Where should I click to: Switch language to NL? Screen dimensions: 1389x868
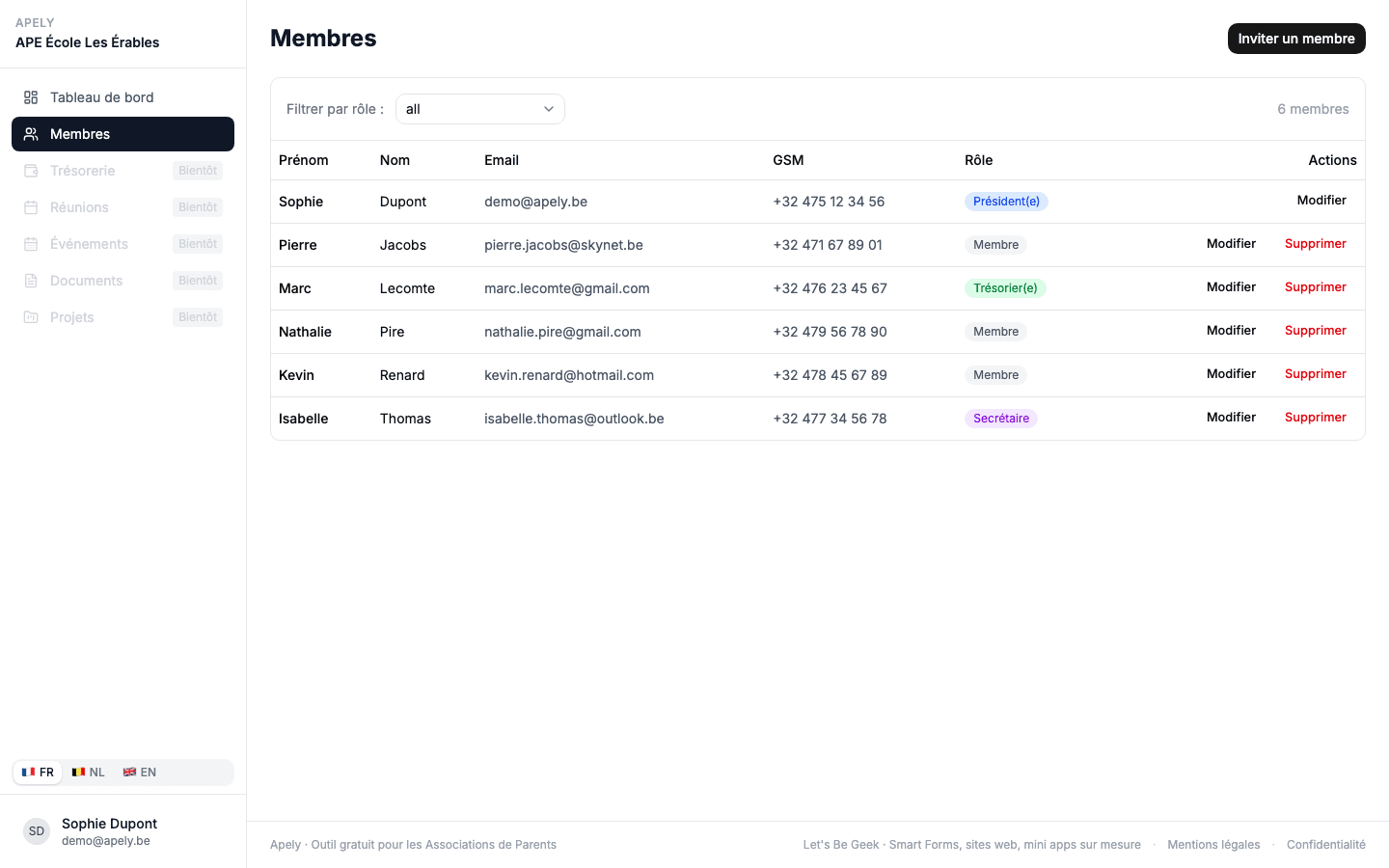click(x=88, y=773)
